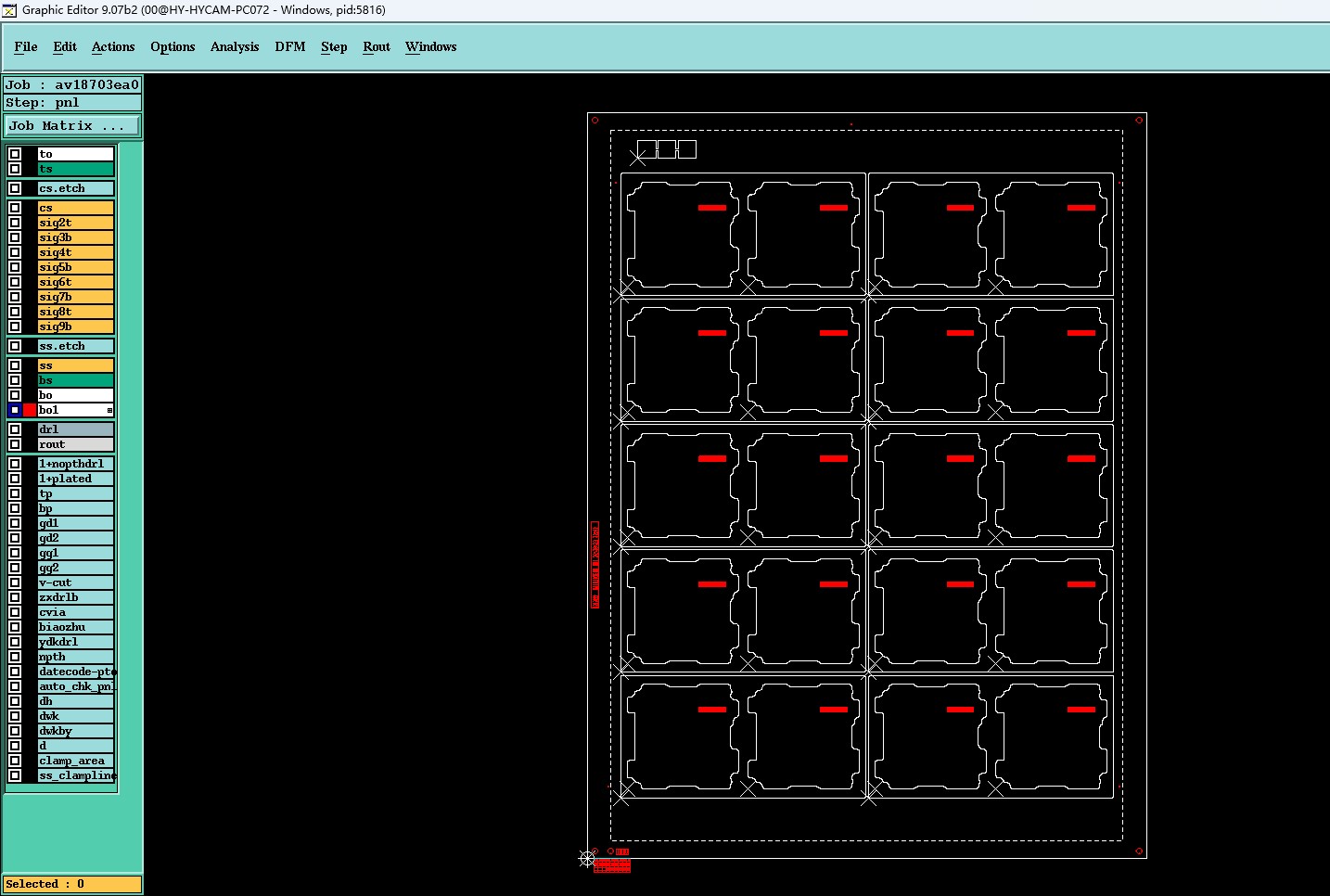Select the bo layer name
1330x896 pixels.
point(75,395)
